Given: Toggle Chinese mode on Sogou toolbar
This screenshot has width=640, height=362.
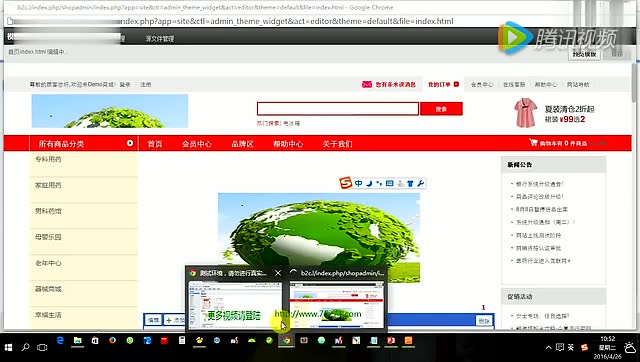Looking at the screenshot, I should [x=358, y=183].
